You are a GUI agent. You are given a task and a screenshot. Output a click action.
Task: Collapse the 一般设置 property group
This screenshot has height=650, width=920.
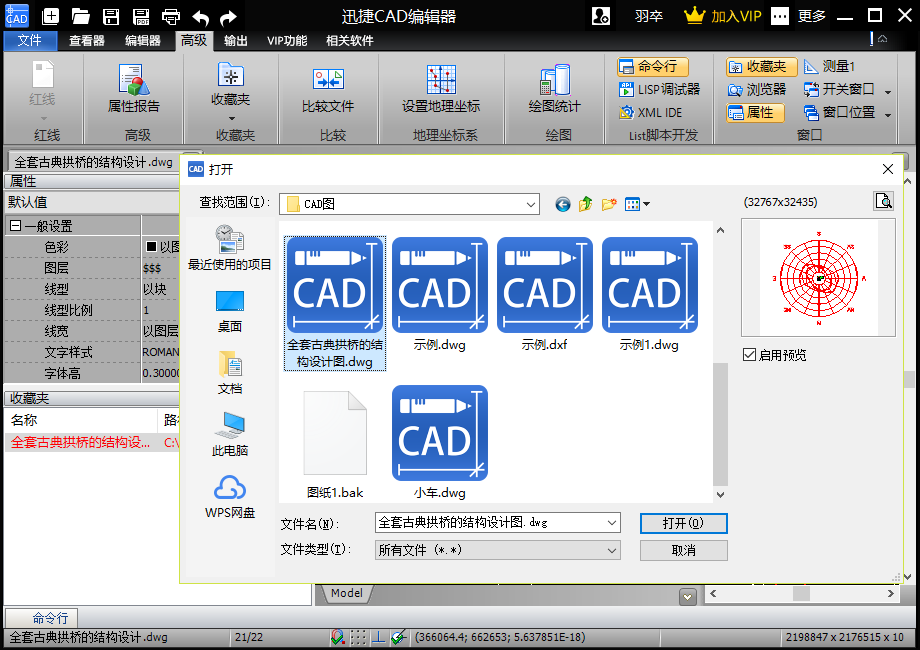point(16,226)
